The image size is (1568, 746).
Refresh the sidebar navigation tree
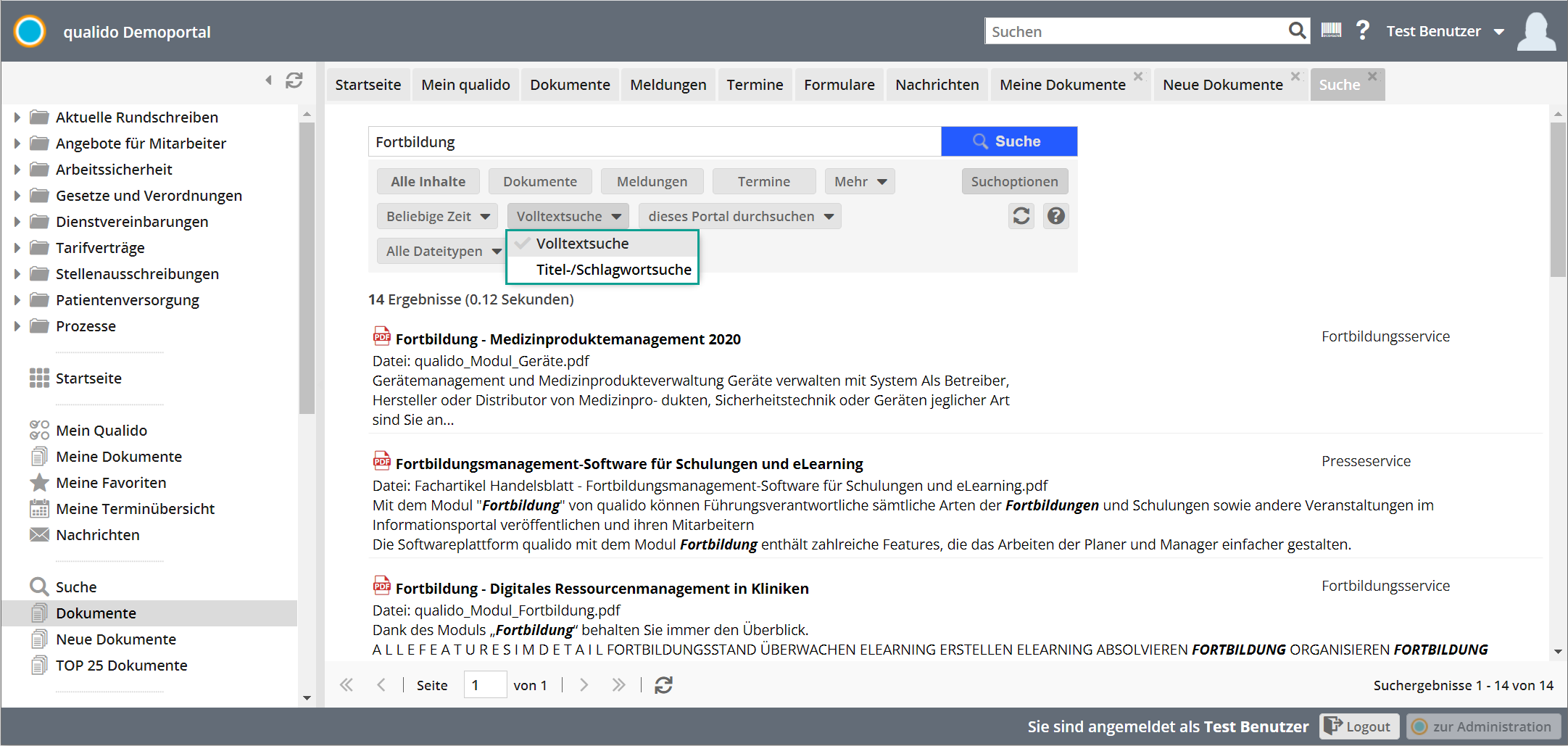[x=294, y=80]
